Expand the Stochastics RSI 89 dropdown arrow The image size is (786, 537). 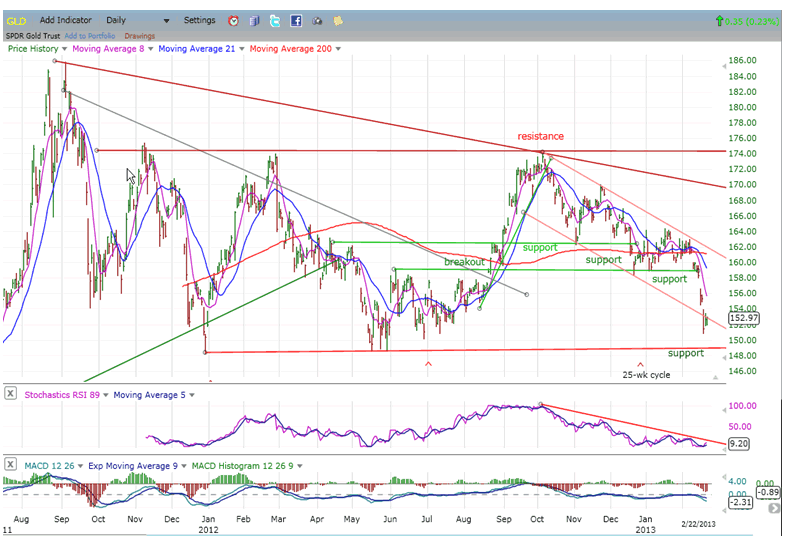tap(106, 395)
